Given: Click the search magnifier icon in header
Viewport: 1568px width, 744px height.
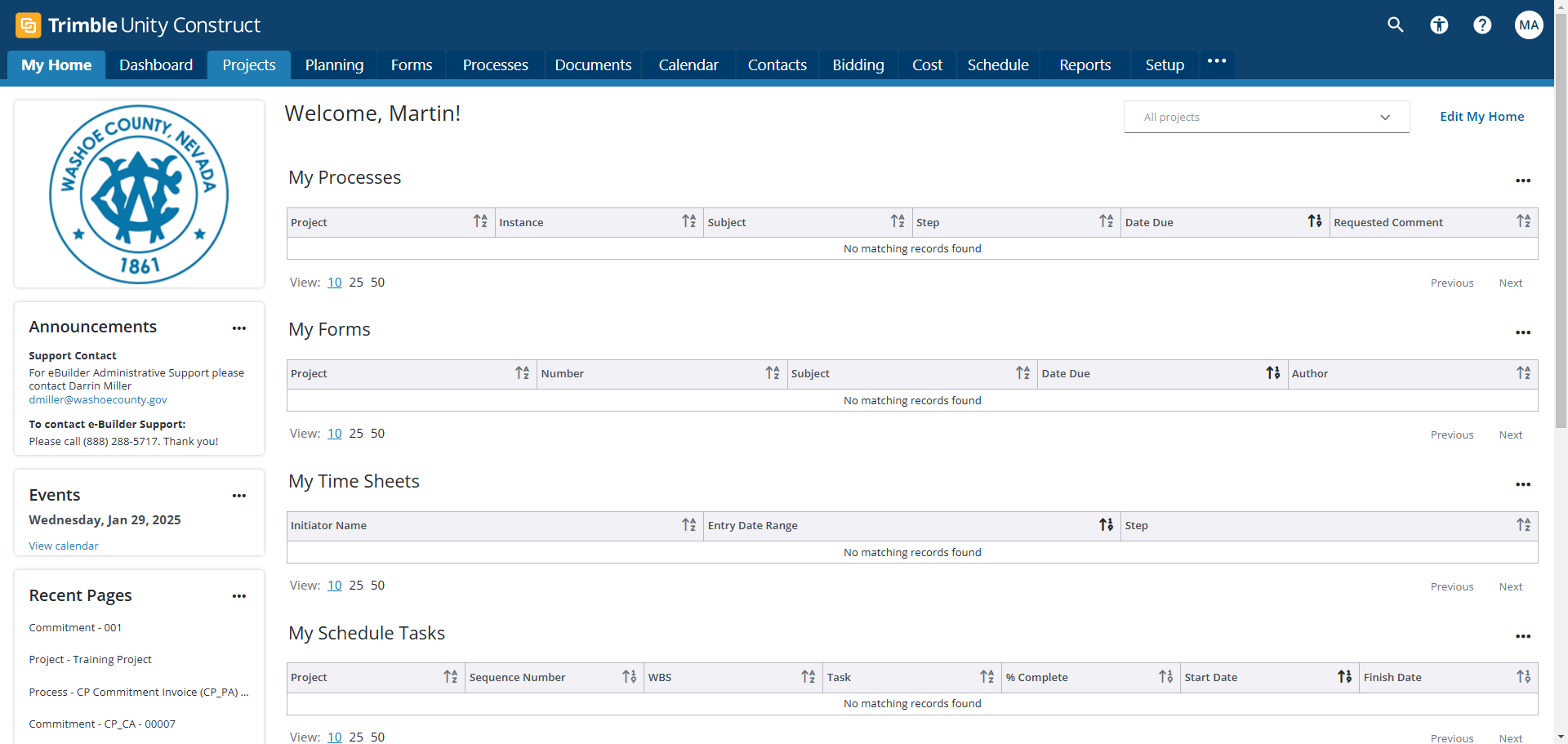Looking at the screenshot, I should tap(1395, 25).
